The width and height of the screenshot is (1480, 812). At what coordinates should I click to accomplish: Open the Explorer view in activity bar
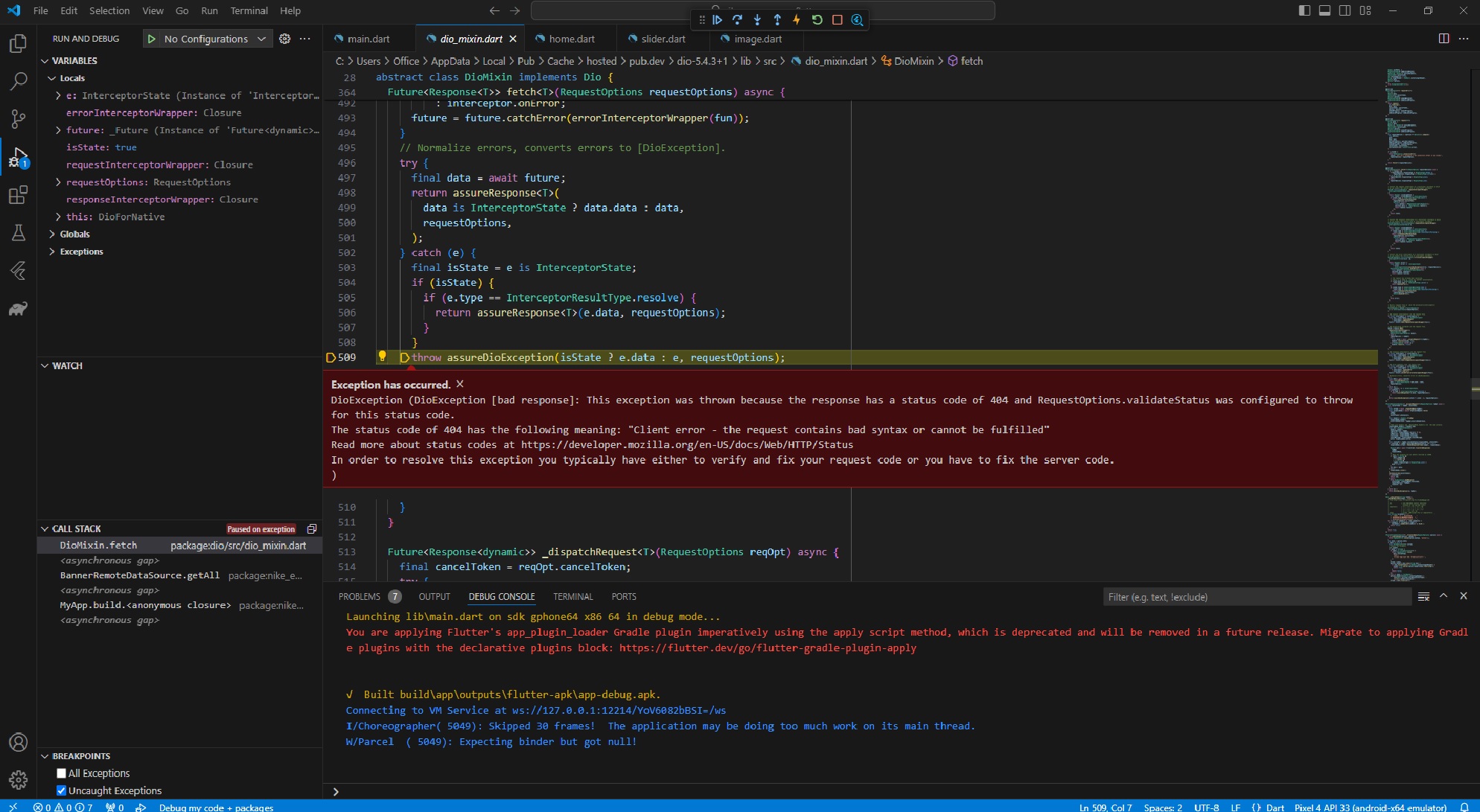(18, 44)
